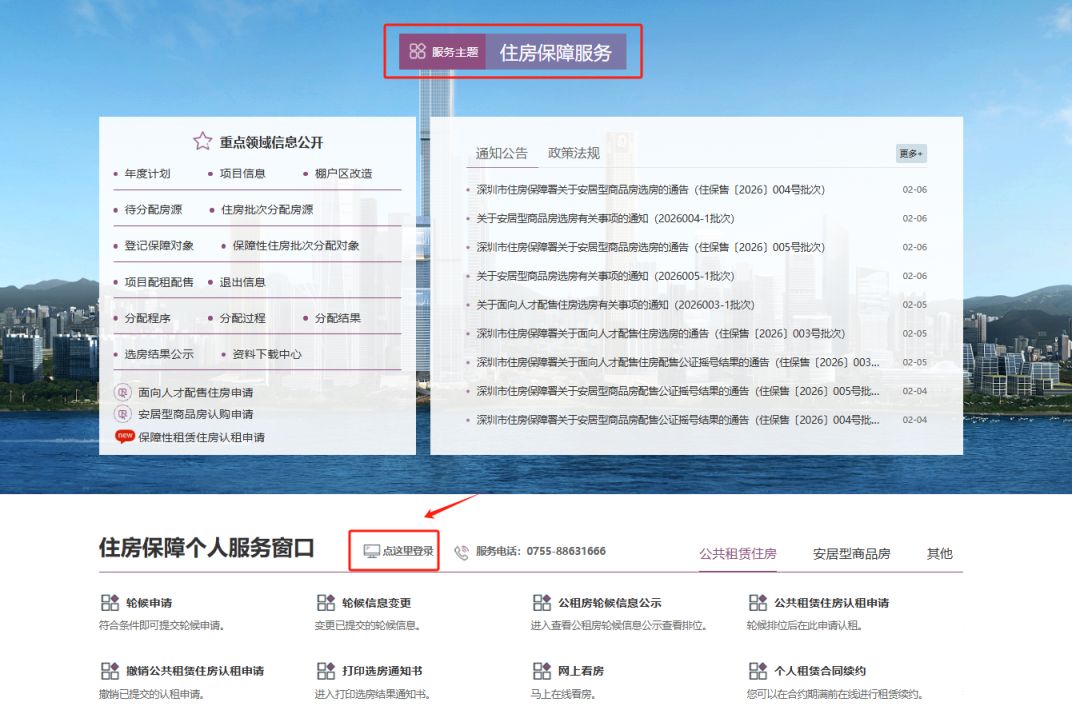Viewport: 1072px width, 722px height.
Task: Click the 撤销公共租赁住房认租申请 service title
Action: (195, 671)
